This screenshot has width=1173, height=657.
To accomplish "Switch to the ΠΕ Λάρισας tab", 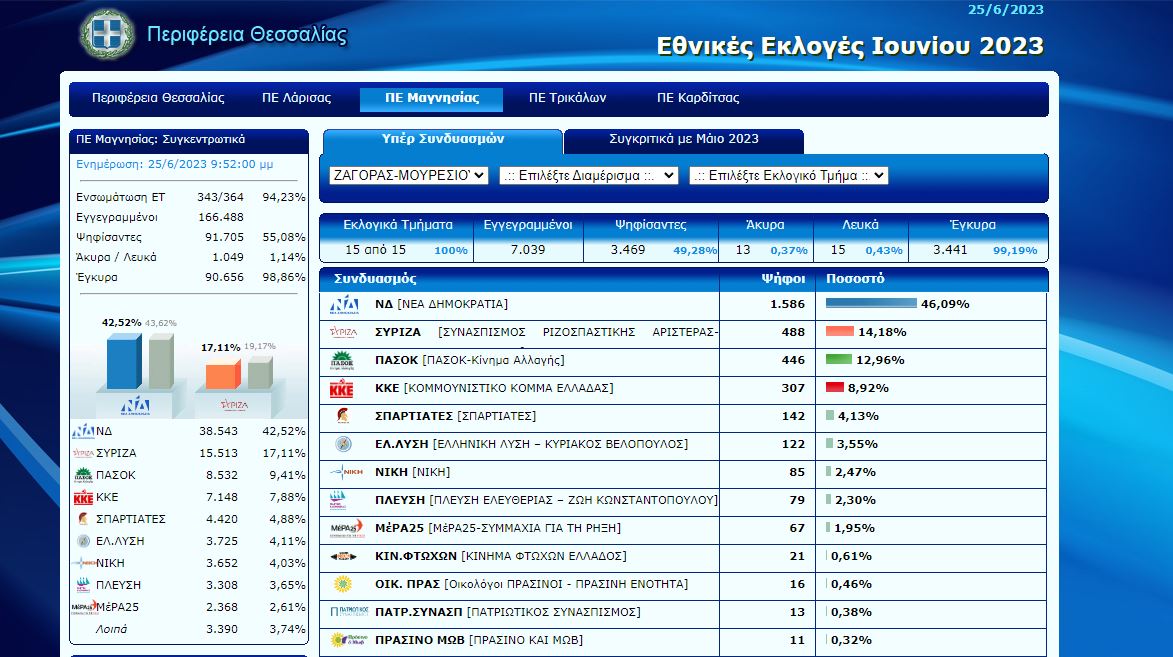I will (x=296, y=98).
